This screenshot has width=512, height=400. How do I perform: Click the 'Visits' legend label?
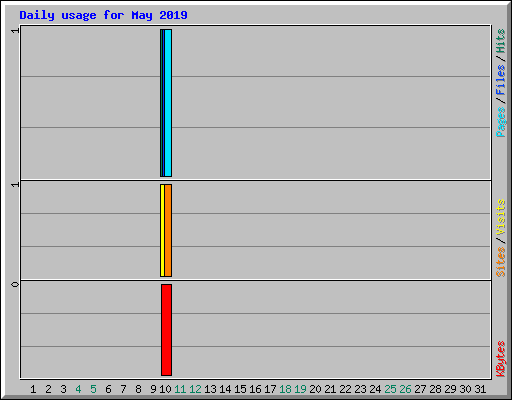click(500, 217)
